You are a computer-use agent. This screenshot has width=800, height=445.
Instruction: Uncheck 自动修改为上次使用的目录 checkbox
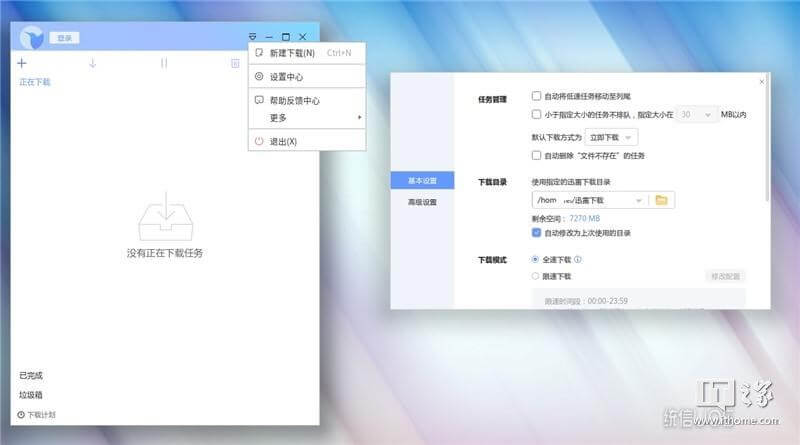(x=537, y=233)
